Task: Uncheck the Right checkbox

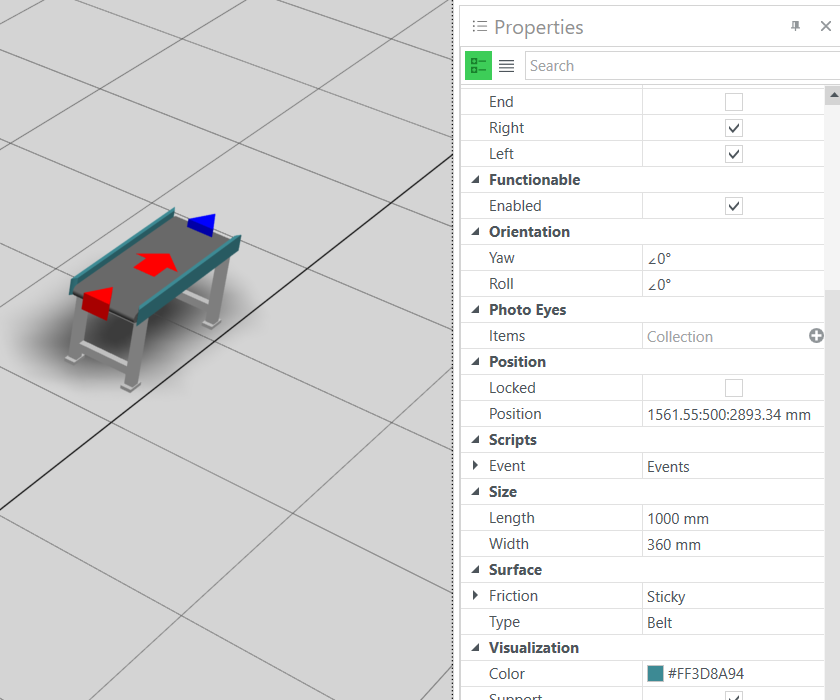Action: tap(733, 128)
